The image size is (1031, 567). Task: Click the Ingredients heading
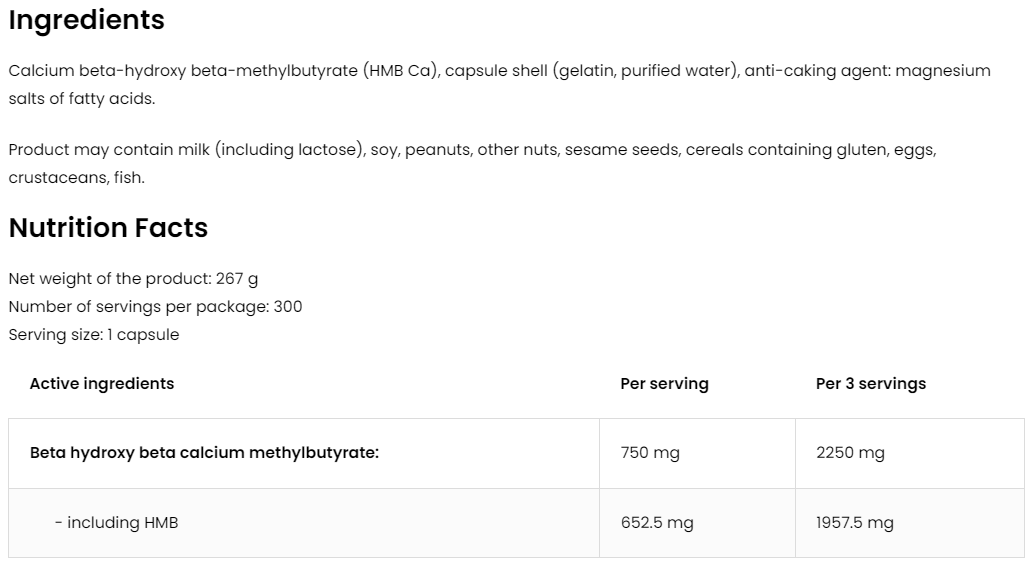(x=86, y=20)
